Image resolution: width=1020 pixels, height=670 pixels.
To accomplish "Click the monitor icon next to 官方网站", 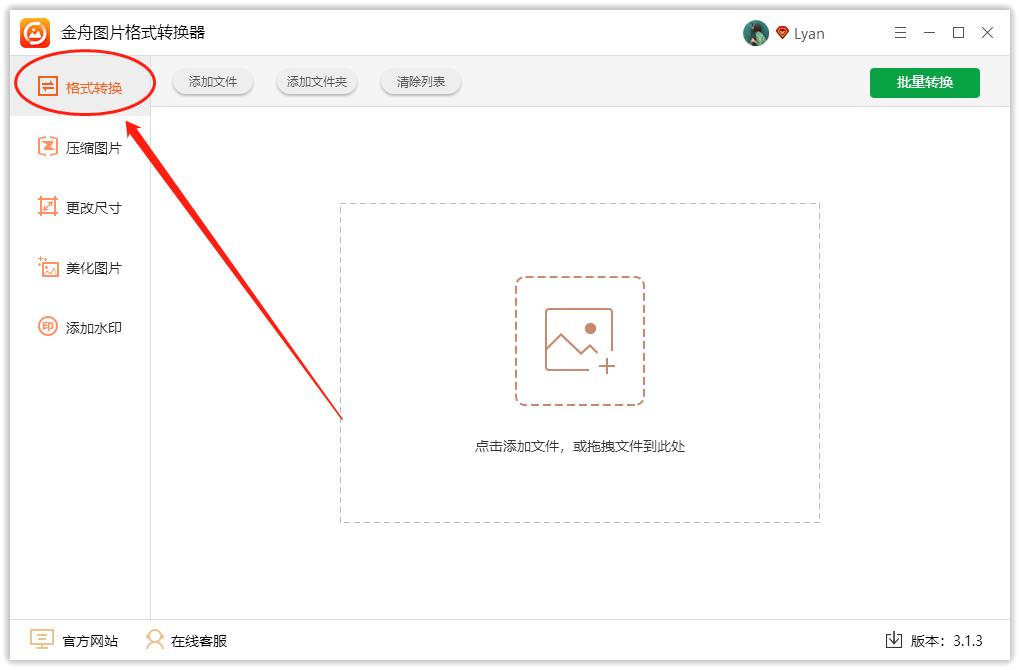I will coord(39,640).
